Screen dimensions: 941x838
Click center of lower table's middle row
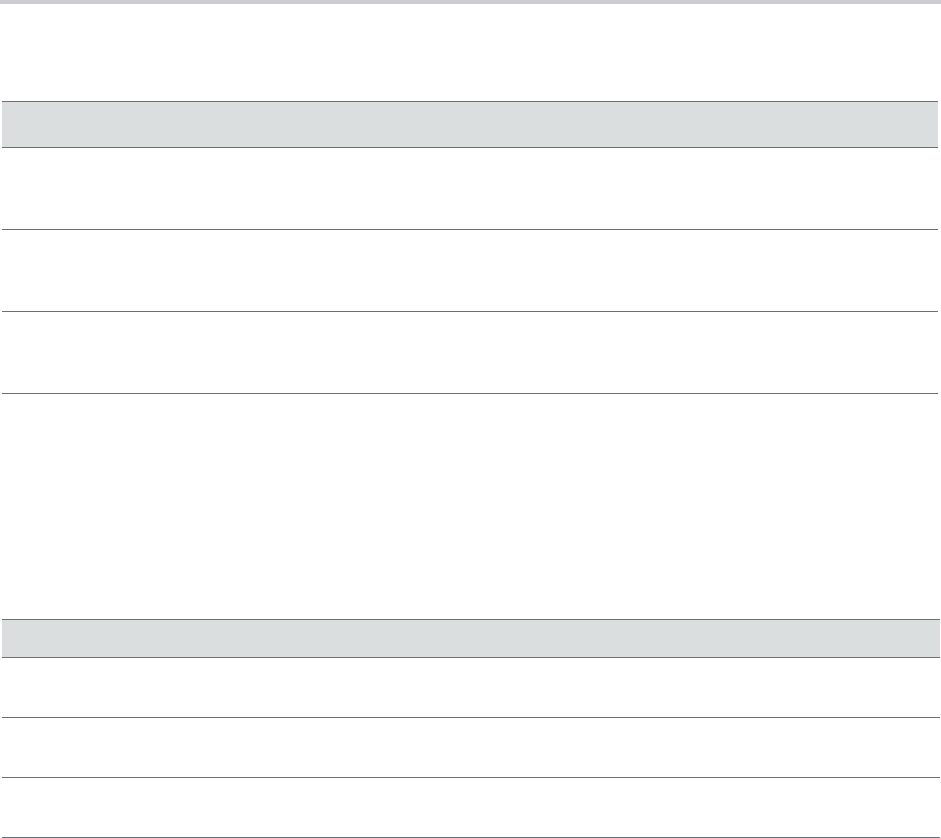(x=470, y=747)
